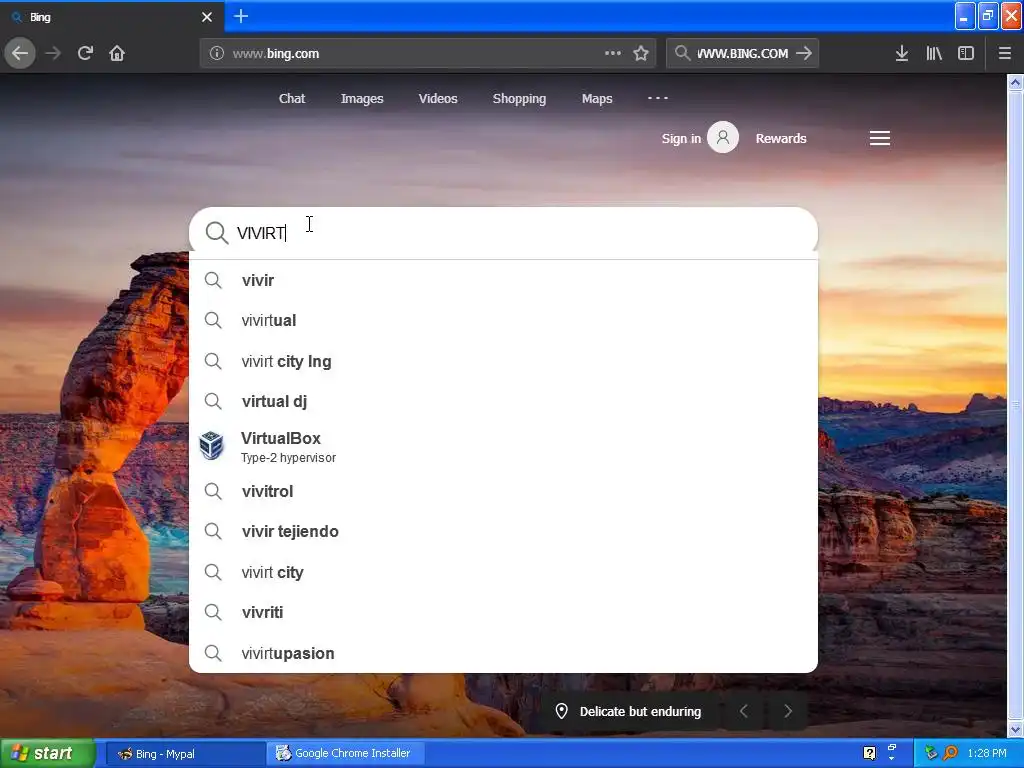Go back with the browser back arrow
This screenshot has height=768, width=1024.
(20, 53)
